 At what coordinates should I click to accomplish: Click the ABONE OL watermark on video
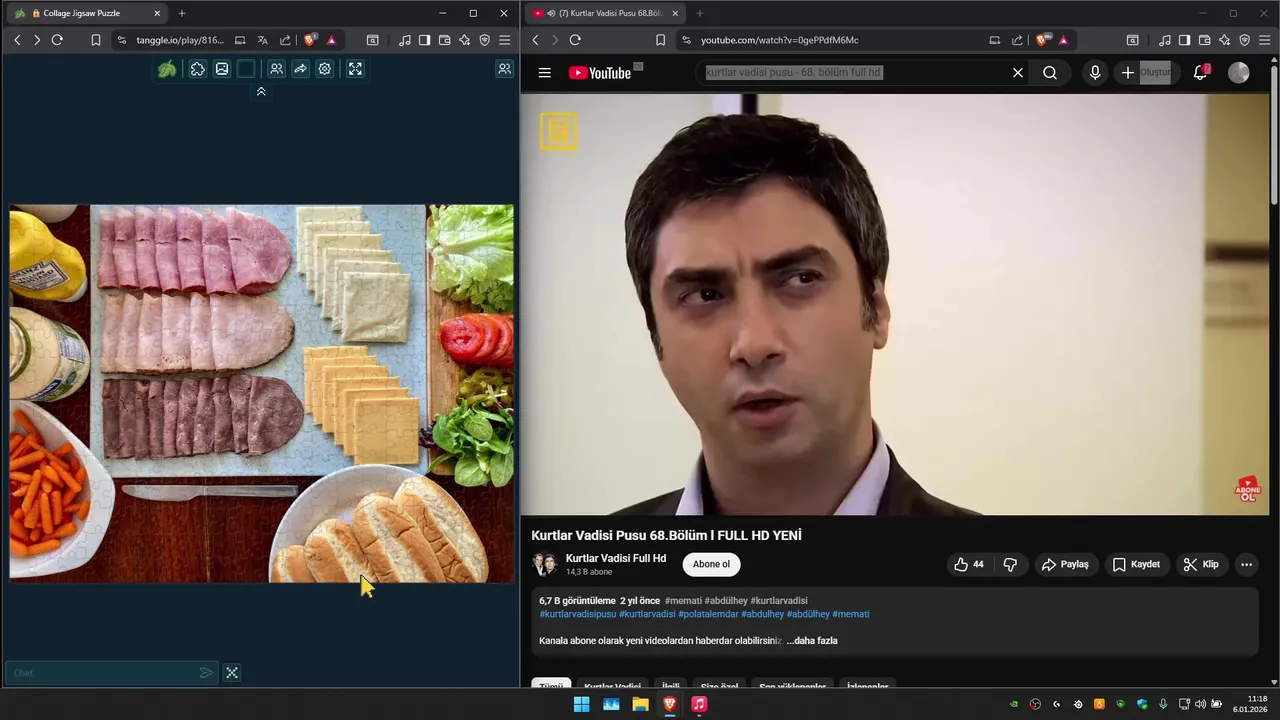click(1247, 489)
